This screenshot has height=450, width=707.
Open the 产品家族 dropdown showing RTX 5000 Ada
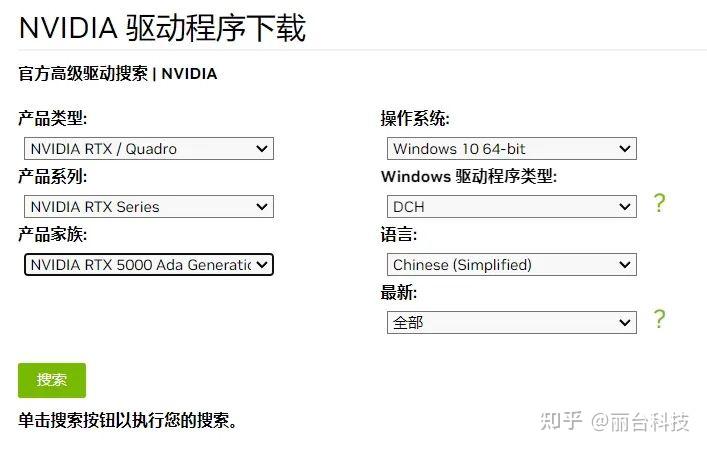(148, 265)
